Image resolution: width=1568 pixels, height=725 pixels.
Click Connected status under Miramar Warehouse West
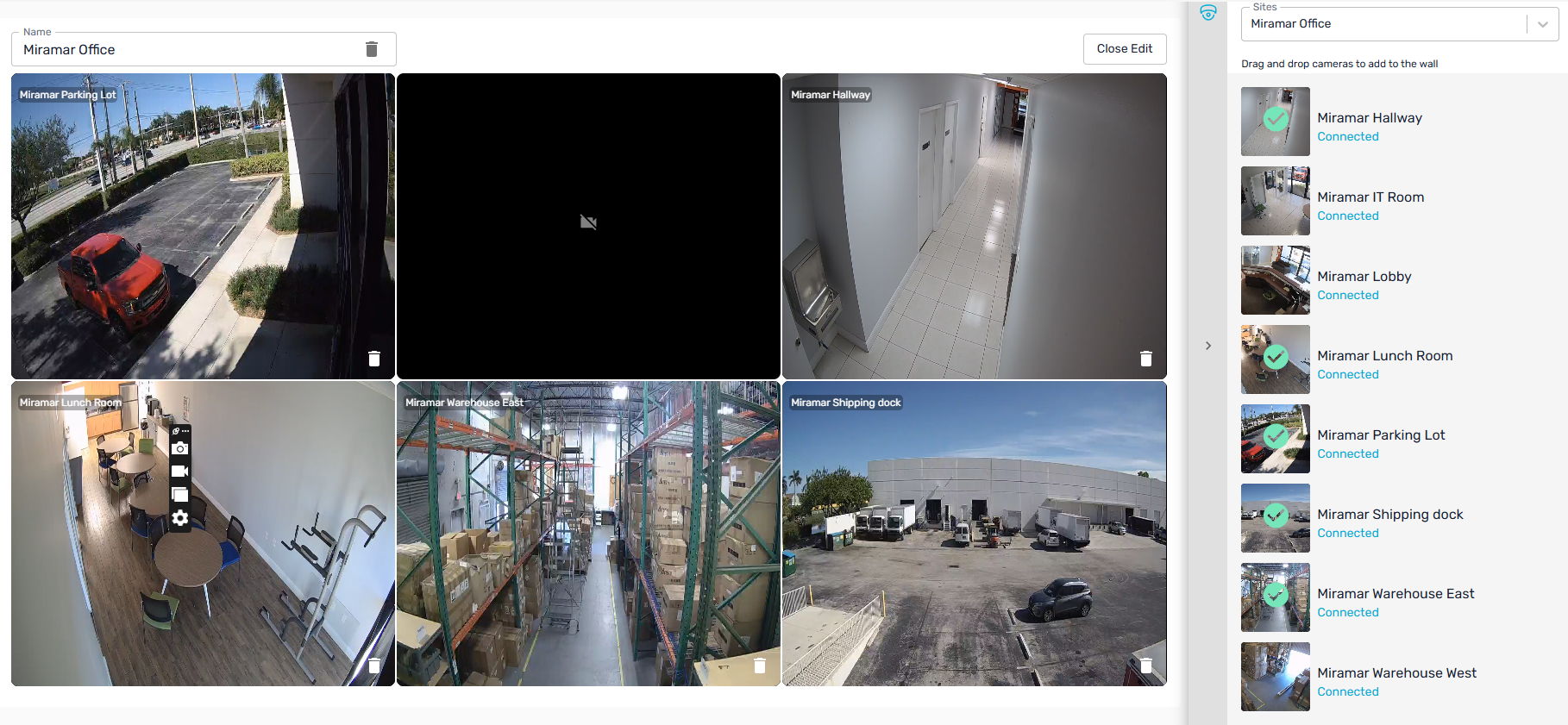(x=1348, y=692)
